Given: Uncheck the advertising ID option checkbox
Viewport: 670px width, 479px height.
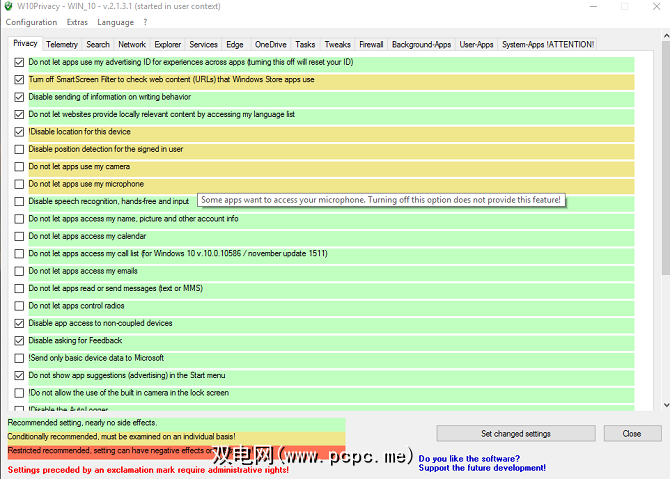Looking at the screenshot, I should pos(19,62).
